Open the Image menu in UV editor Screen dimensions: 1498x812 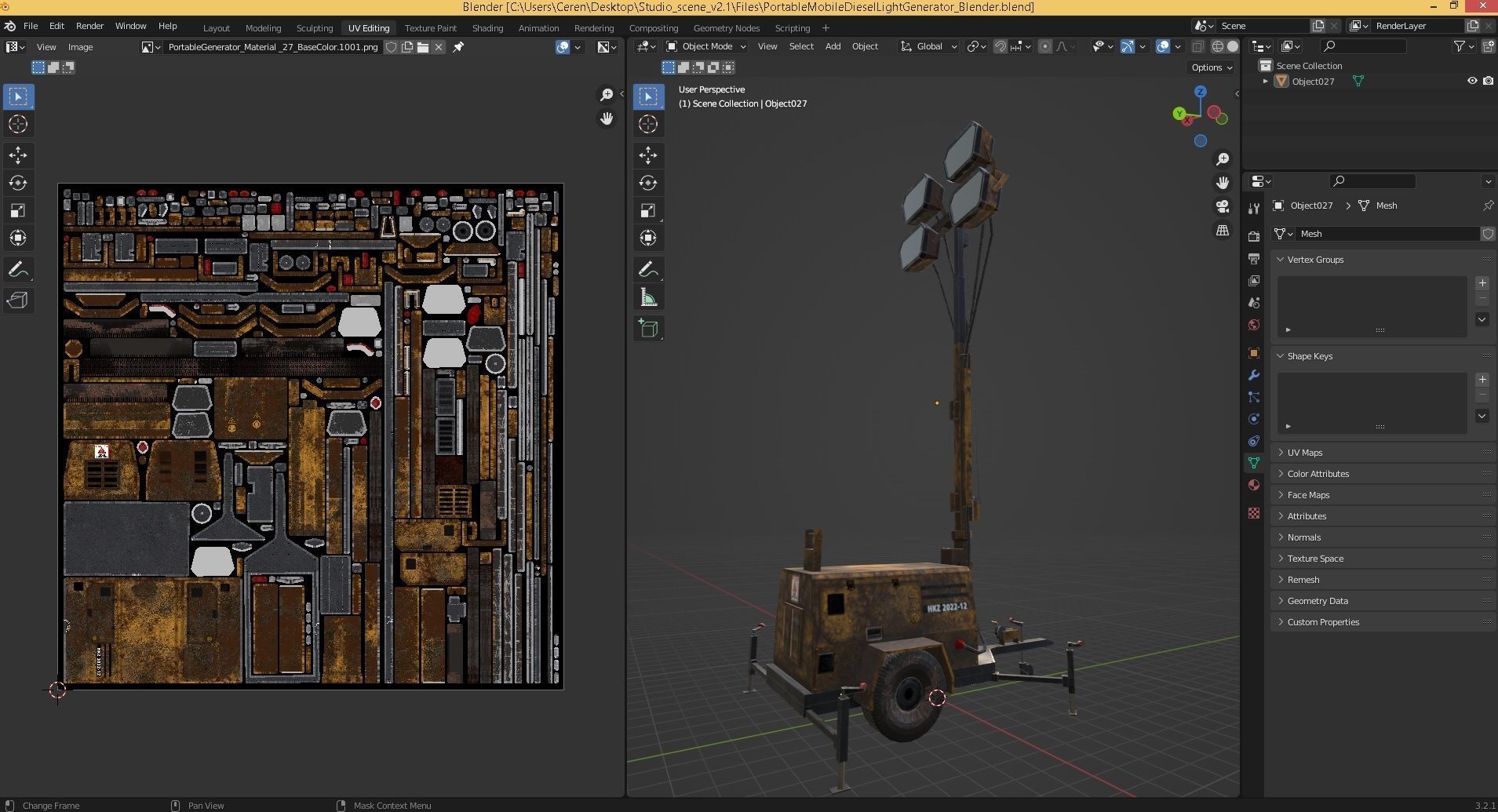[80, 47]
